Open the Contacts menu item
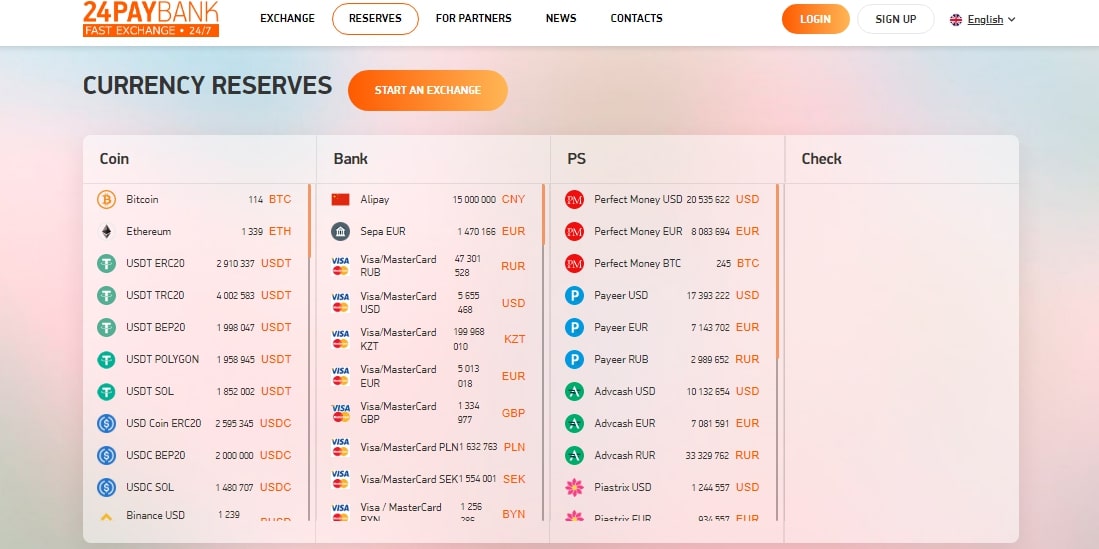Image resolution: width=1099 pixels, height=549 pixels. tap(636, 18)
